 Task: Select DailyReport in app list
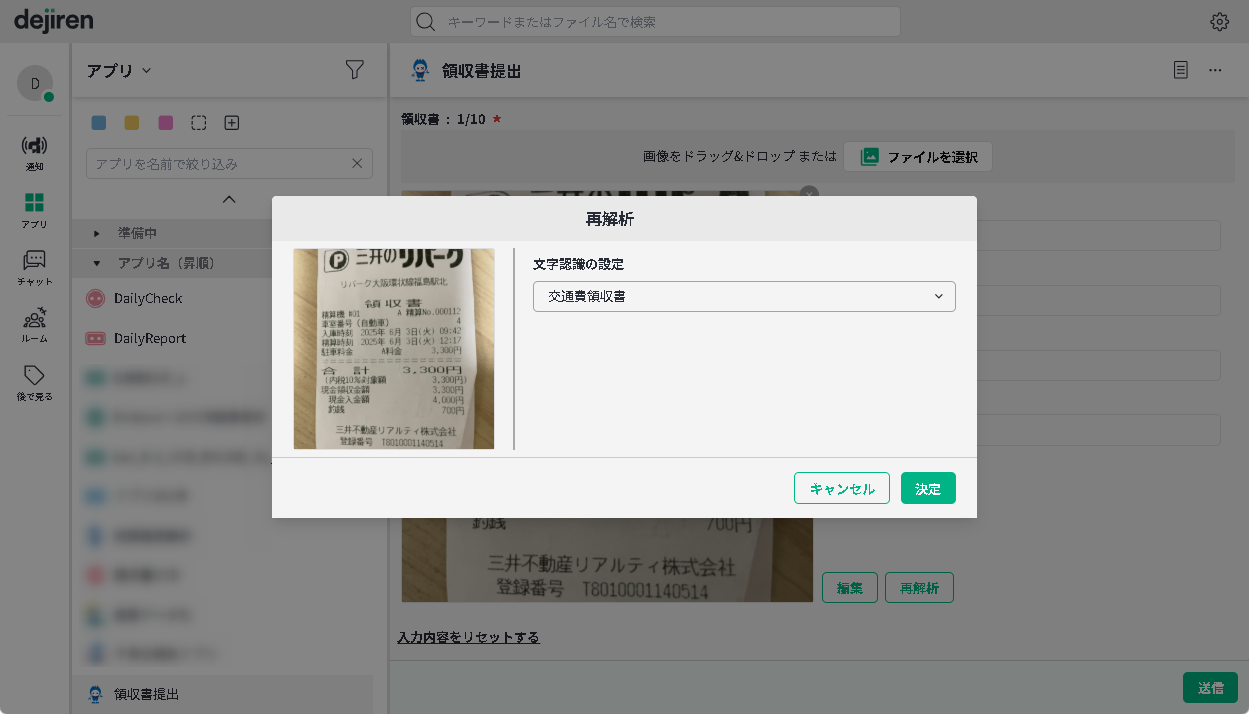click(x=150, y=338)
